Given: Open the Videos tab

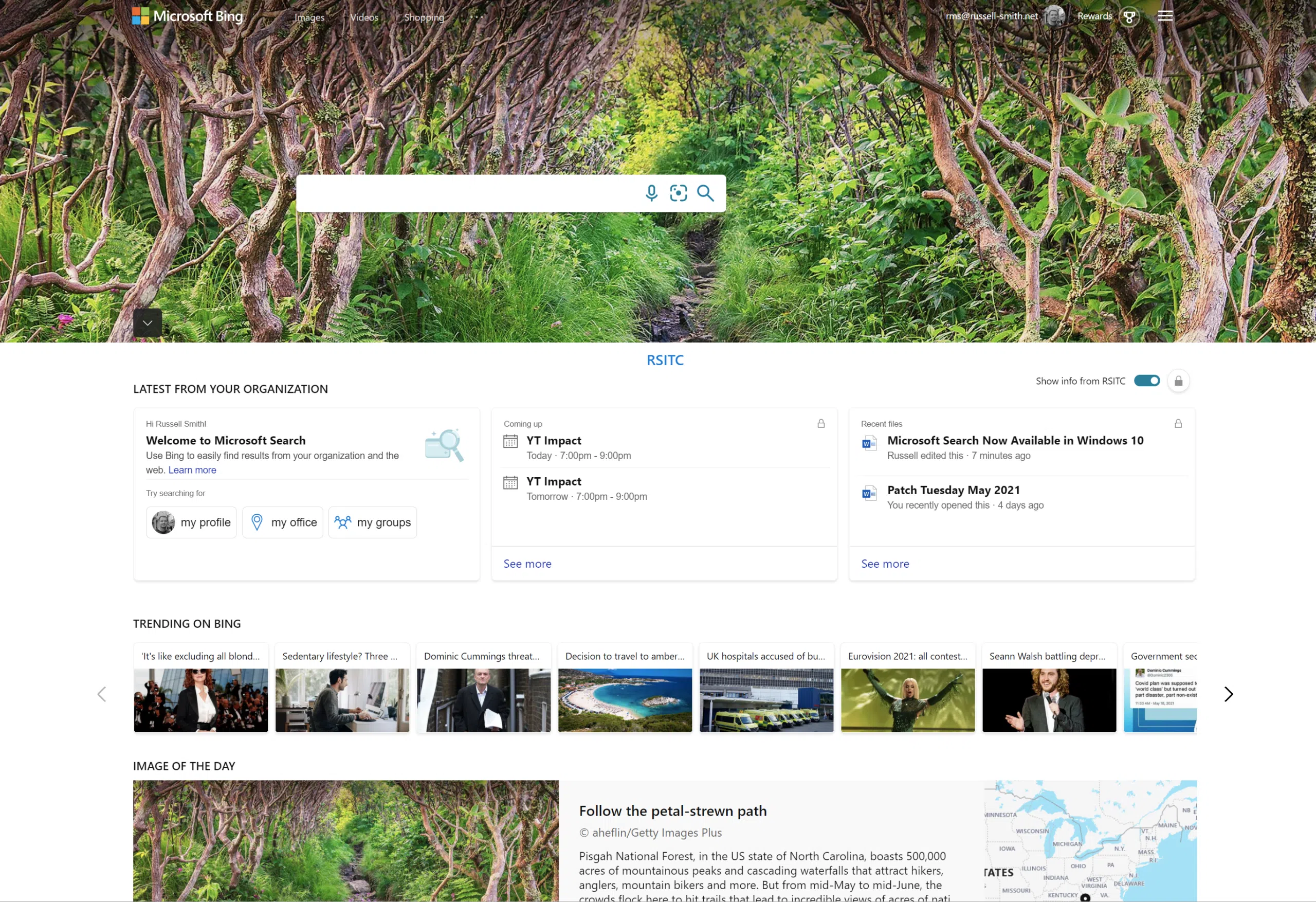Looking at the screenshot, I should [364, 17].
